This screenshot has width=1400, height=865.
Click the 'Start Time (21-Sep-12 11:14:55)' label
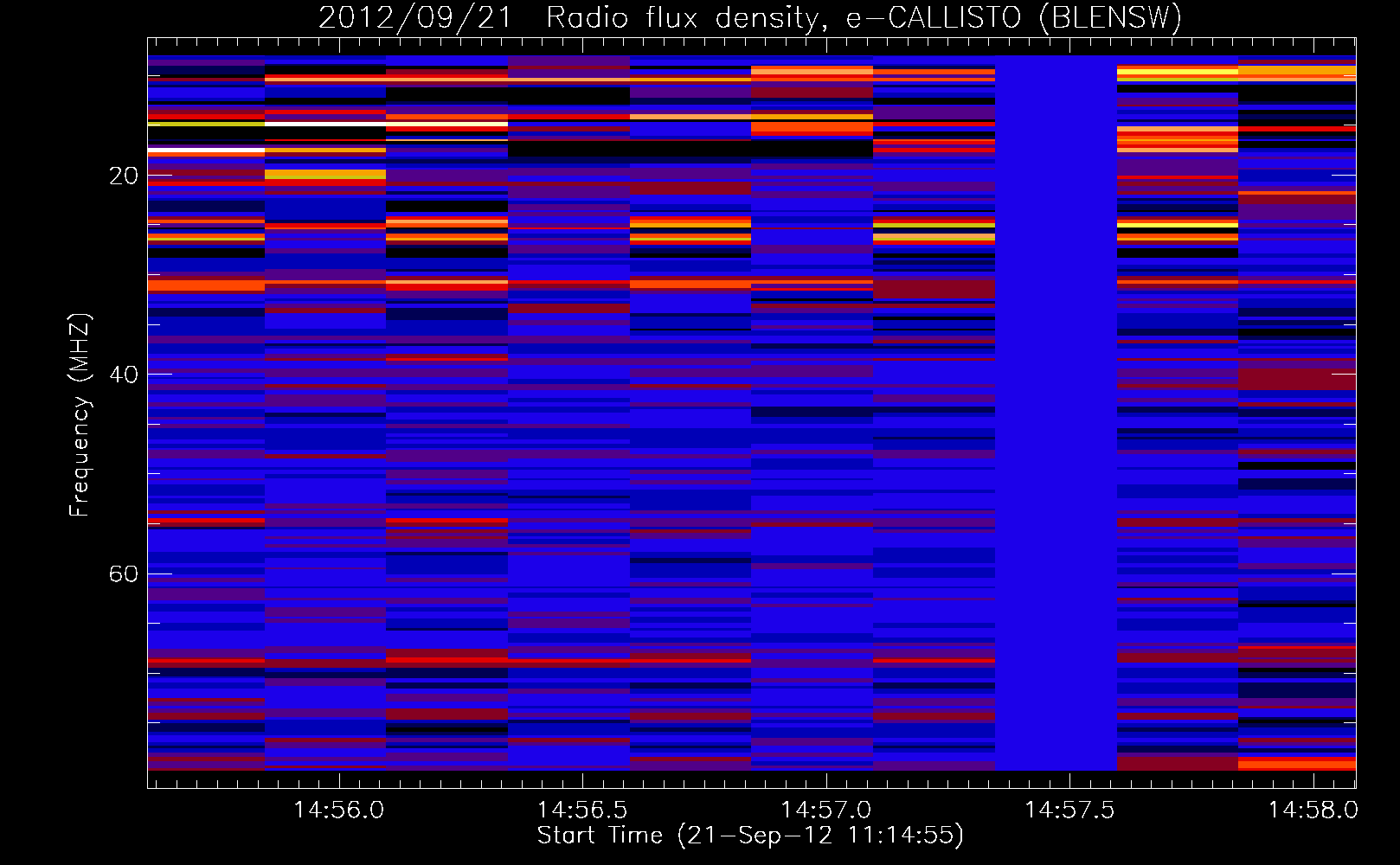tap(750, 836)
